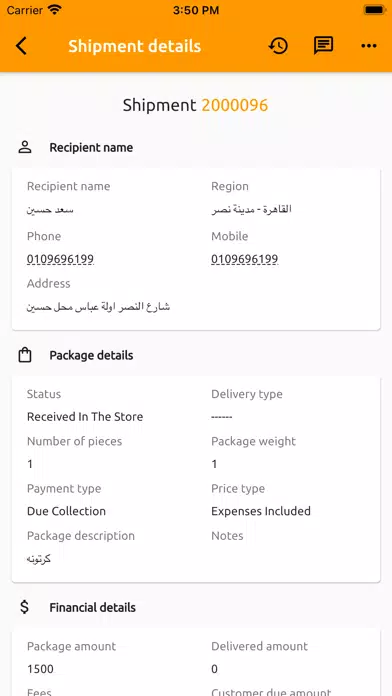Tap the Package amount 1500 value
392x696 pixels.
(40, 669)
